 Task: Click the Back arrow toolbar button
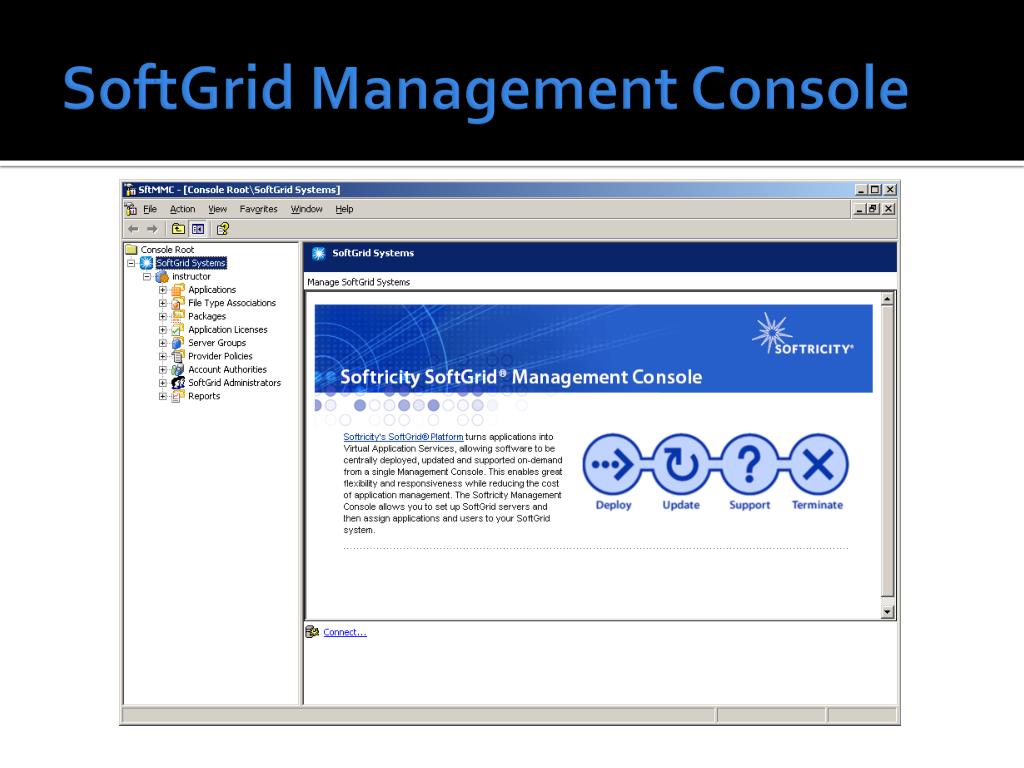point(133,229)
